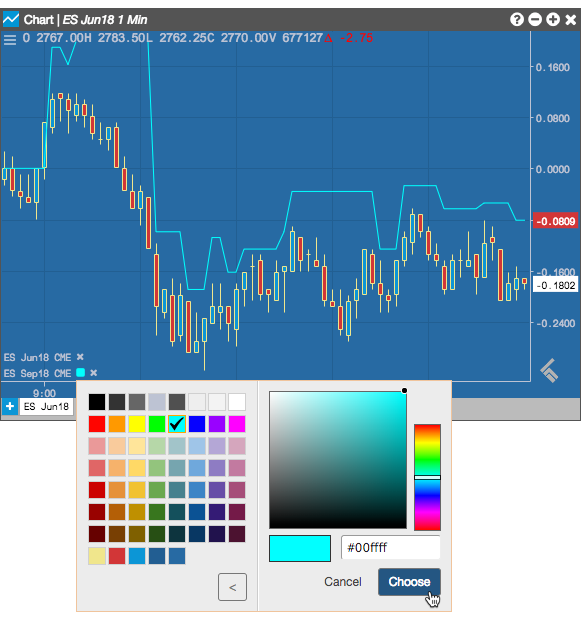Open the ES Sep18 cyan color indicator
Image resolution: width=581 pixels, height=622 pixels.
81,372
